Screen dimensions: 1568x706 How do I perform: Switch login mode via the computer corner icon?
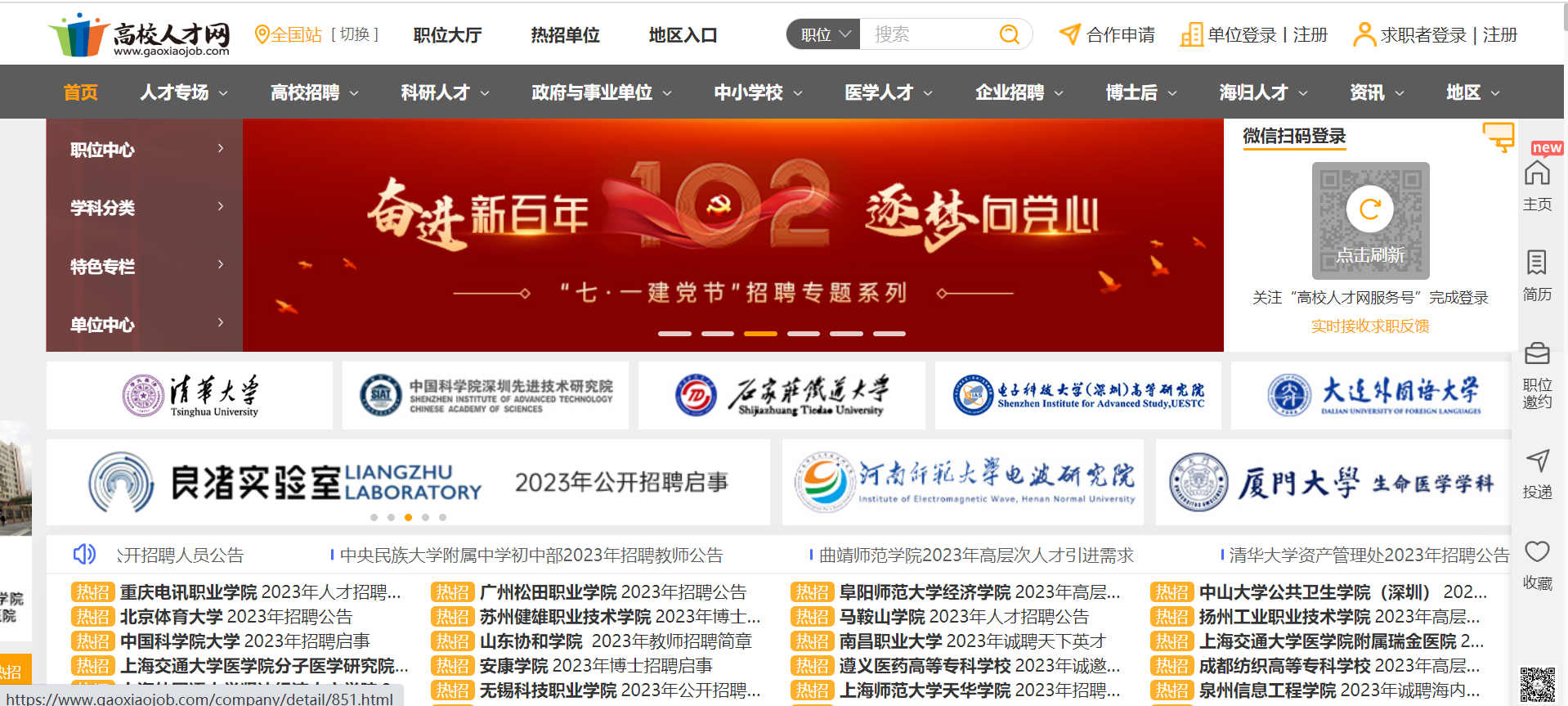pyautogui.click(x=1499, y=137)
